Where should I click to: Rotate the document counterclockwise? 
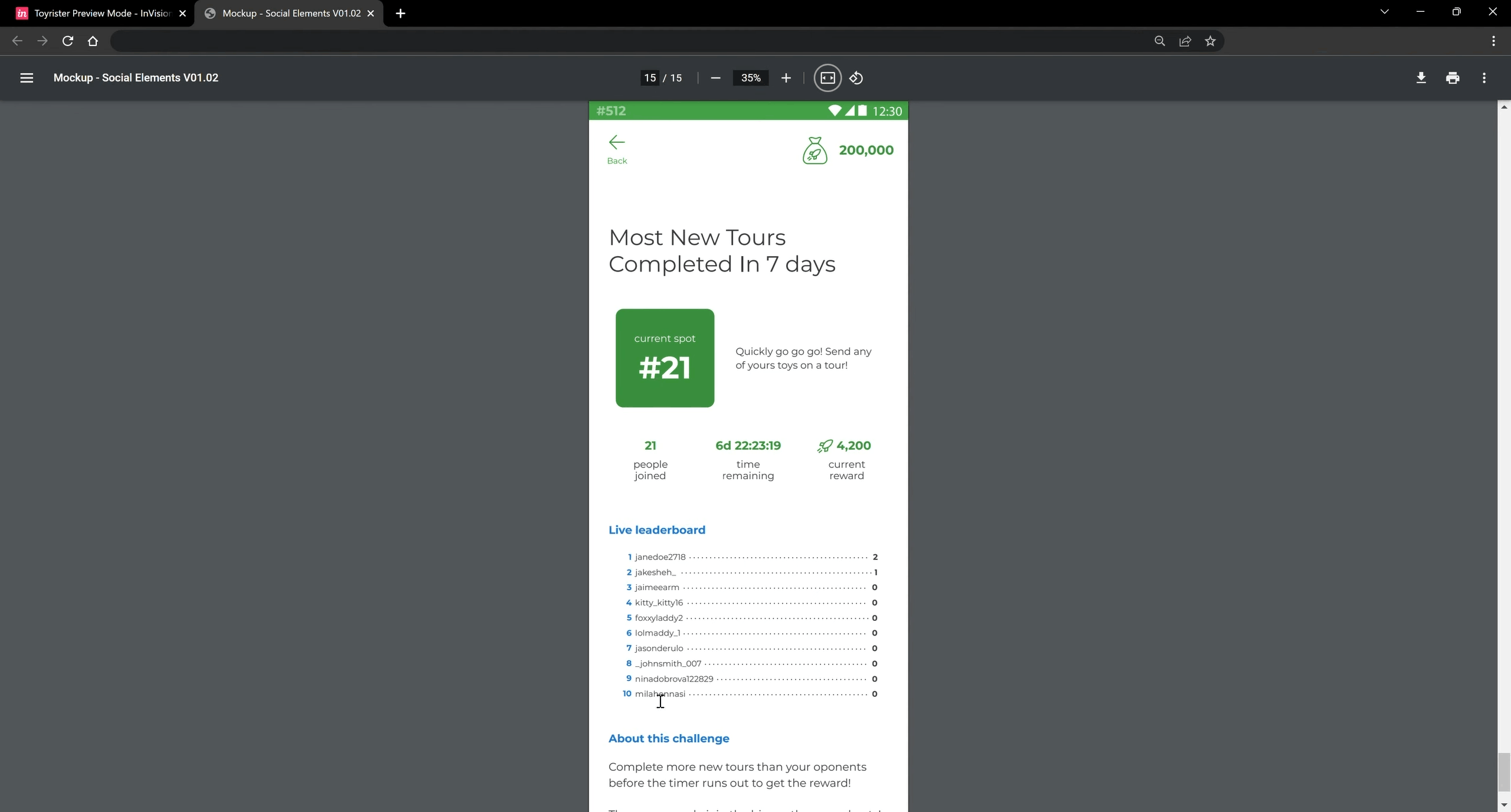856,78
